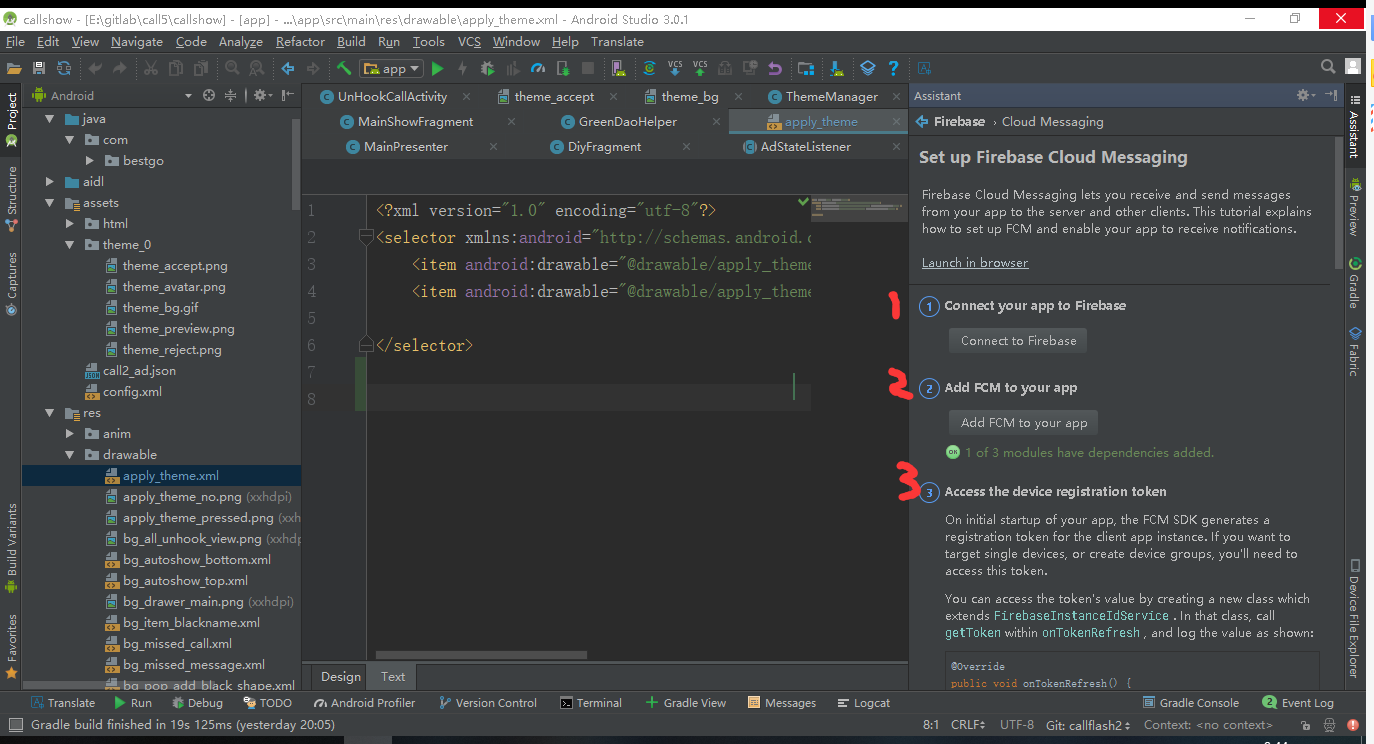Toggle the Captures tool window button
The height and width of the screenshot is (744, 1374).
click(12, 283)
